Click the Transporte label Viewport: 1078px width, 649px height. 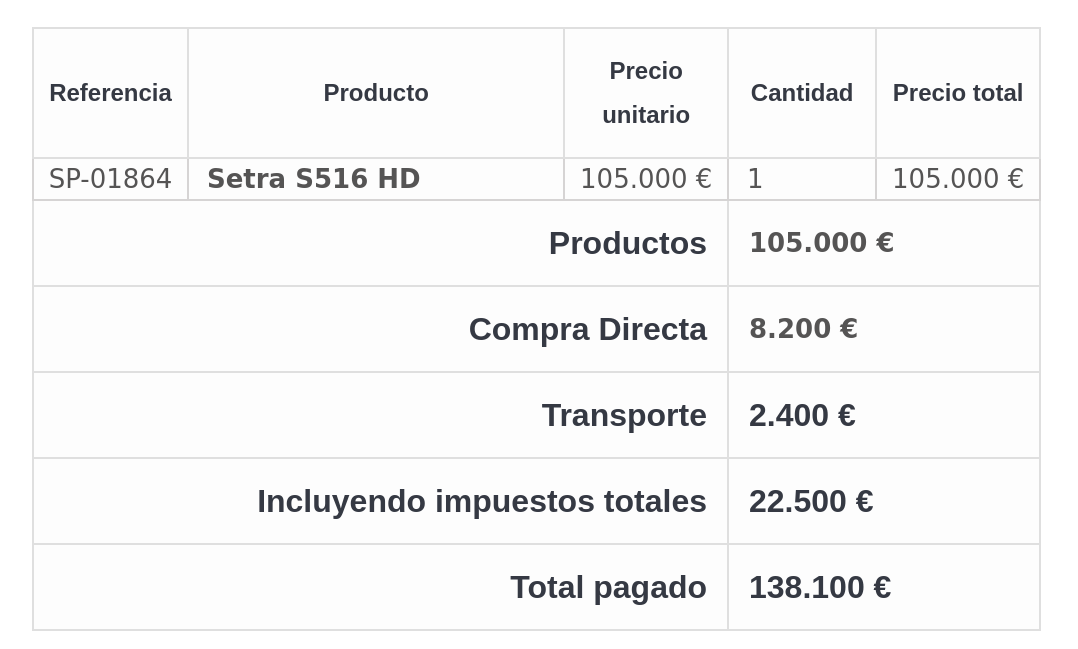624,415
